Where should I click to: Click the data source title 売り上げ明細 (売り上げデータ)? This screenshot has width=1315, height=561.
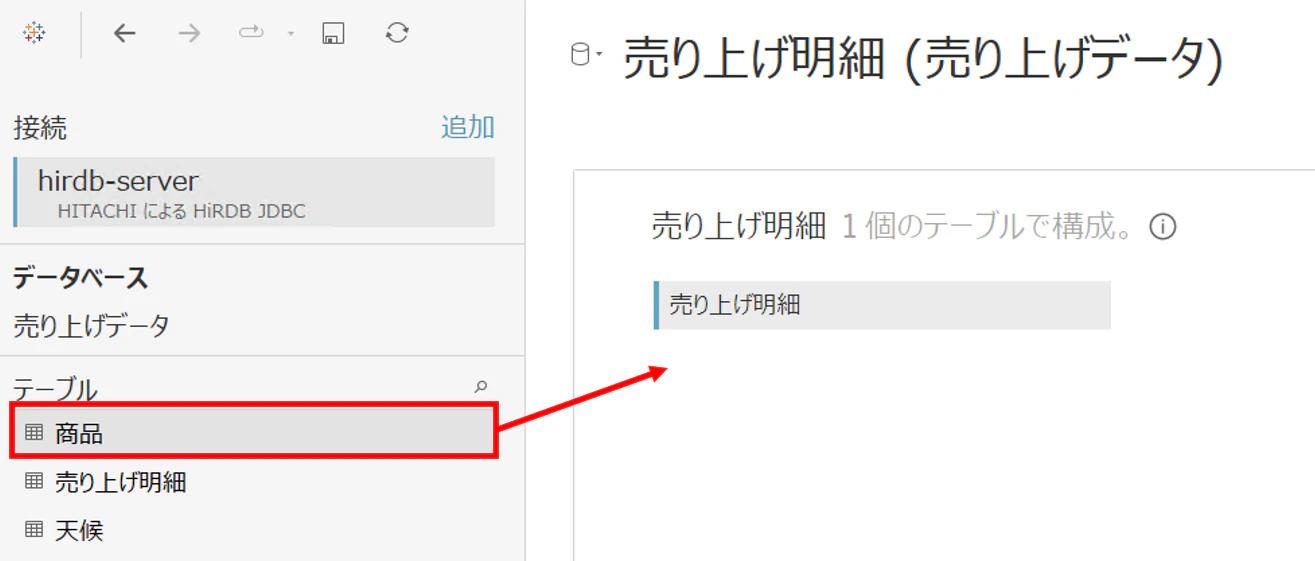pyautogui.click(x=923, y=59)
